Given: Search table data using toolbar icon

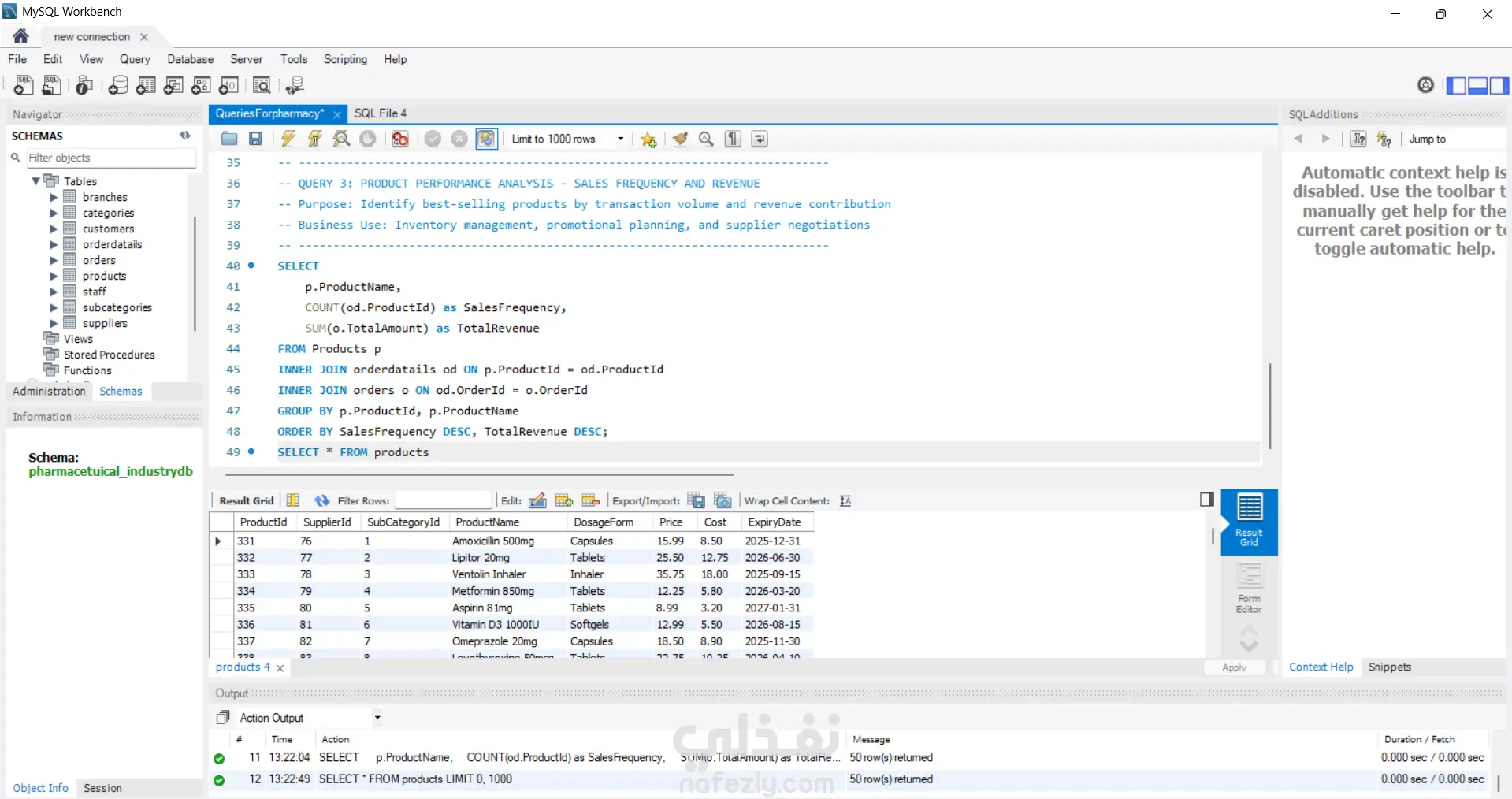Looking at the screenshot, I should click(262, 85).
